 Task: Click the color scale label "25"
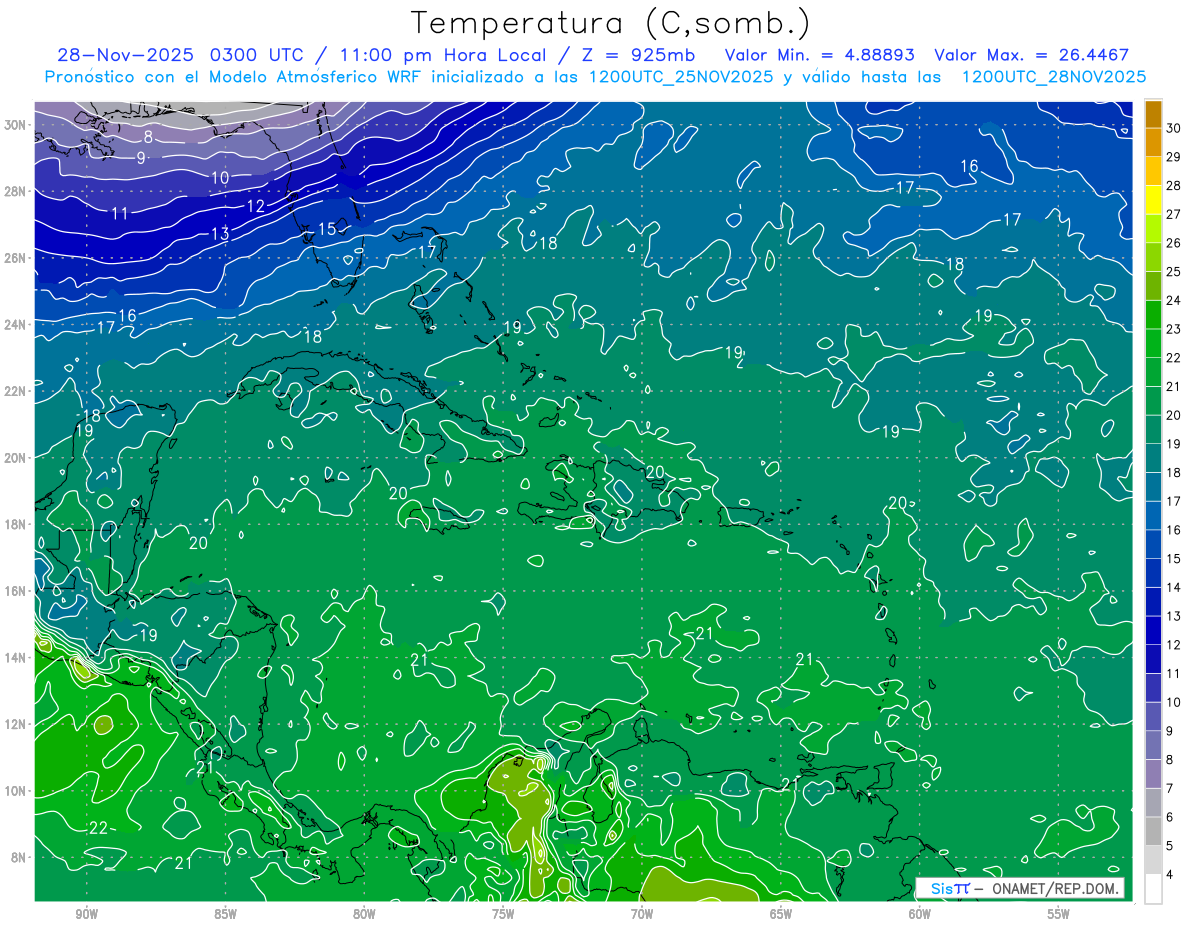pos(1174,272)
